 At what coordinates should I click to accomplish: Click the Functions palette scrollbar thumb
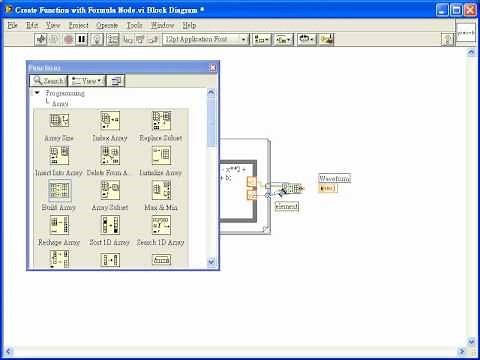coord(211,122)
